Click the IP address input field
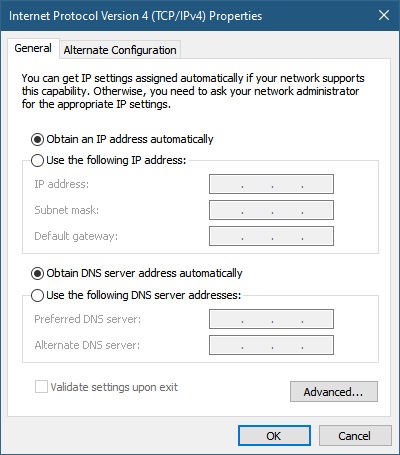This screenshot has width=400, height=455. pos(271,184)
